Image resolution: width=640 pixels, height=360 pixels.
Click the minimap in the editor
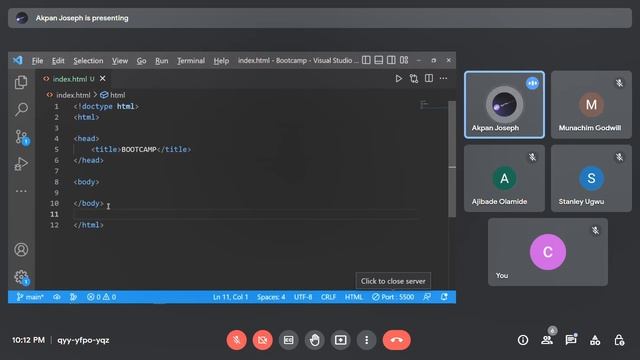click(x=433, y=105)
